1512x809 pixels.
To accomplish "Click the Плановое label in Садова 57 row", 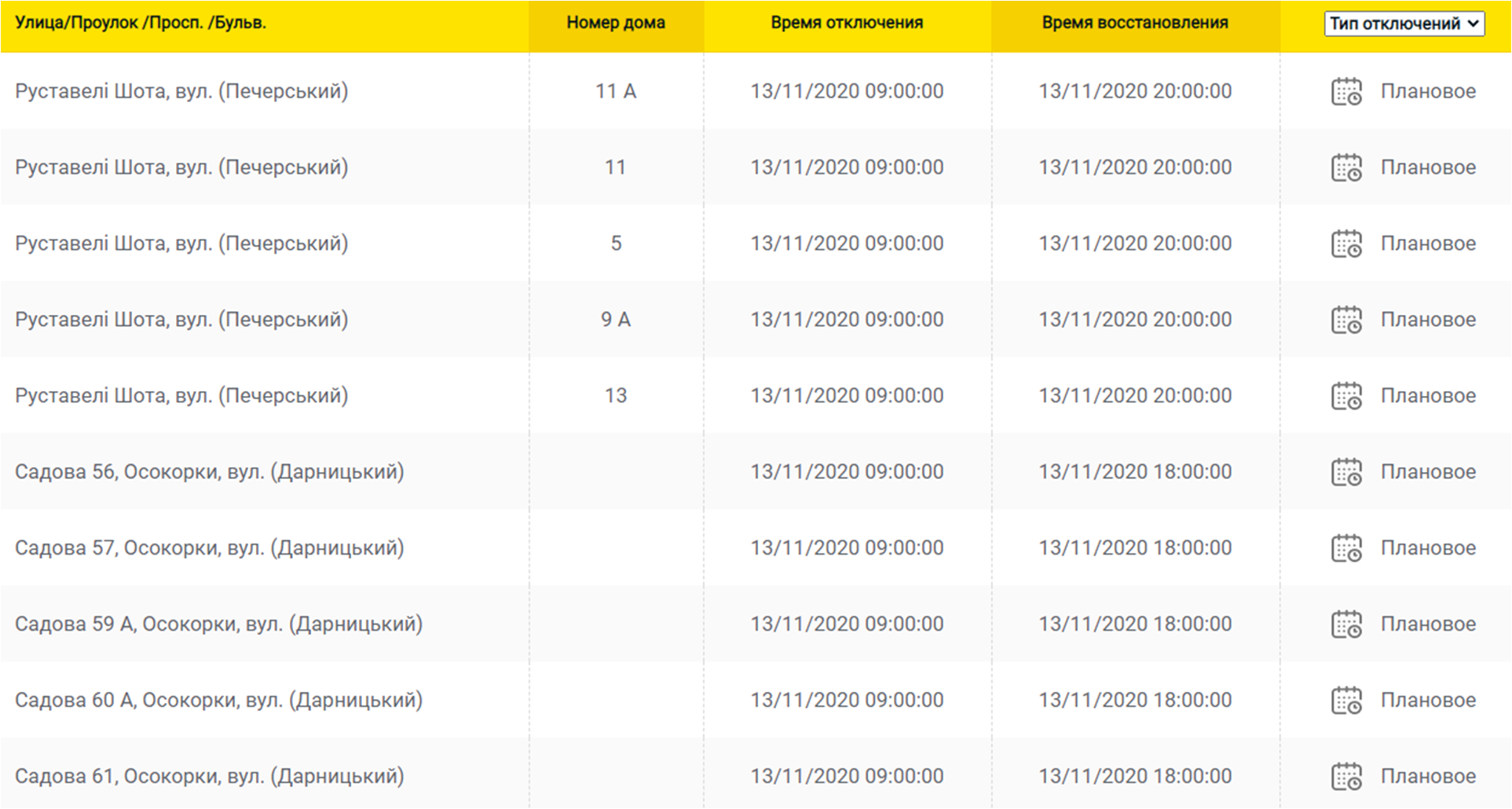I will coord(1428,548).
